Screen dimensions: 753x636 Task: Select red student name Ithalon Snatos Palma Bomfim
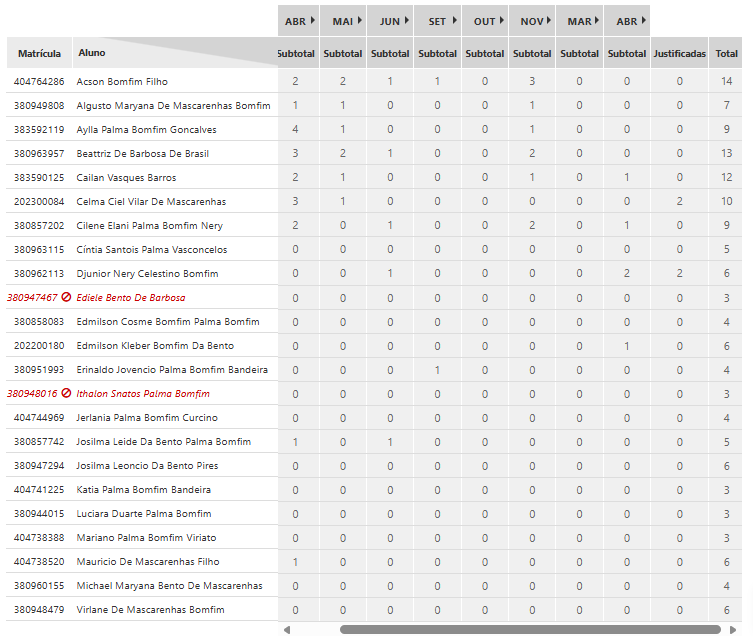point(143,394)
